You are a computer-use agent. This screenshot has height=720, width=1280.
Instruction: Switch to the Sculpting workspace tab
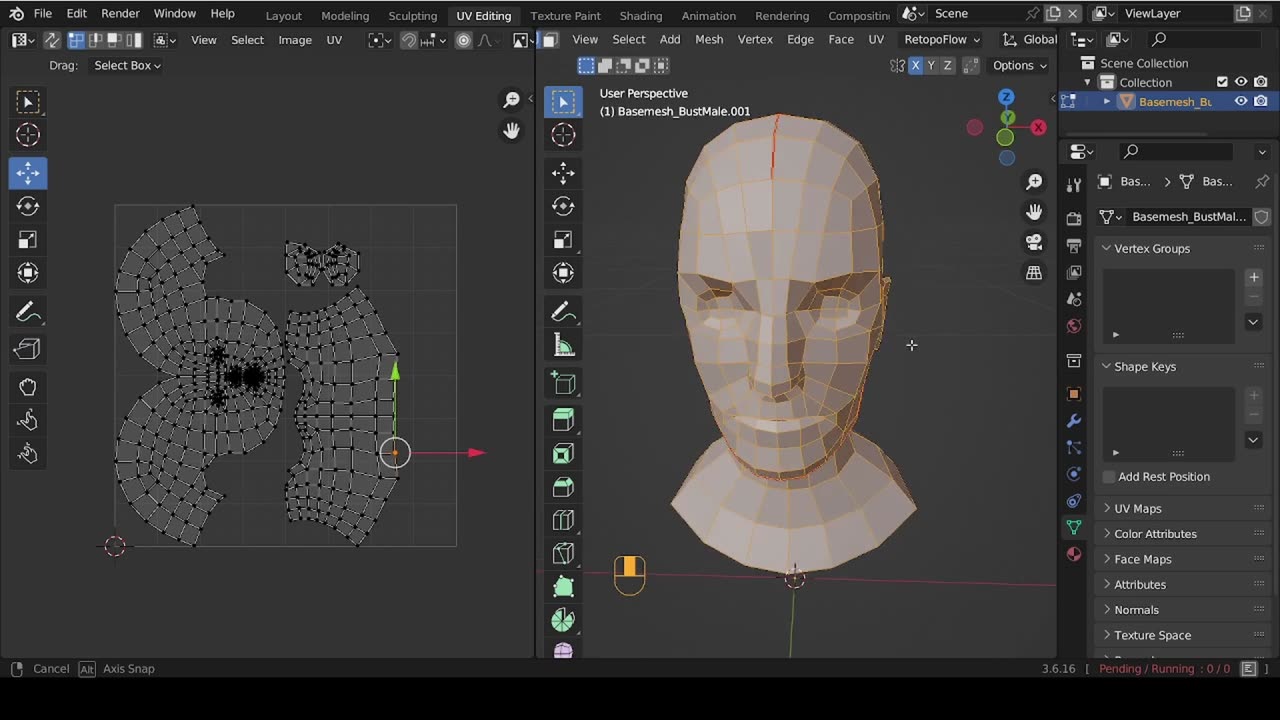[x=413, y=15]
